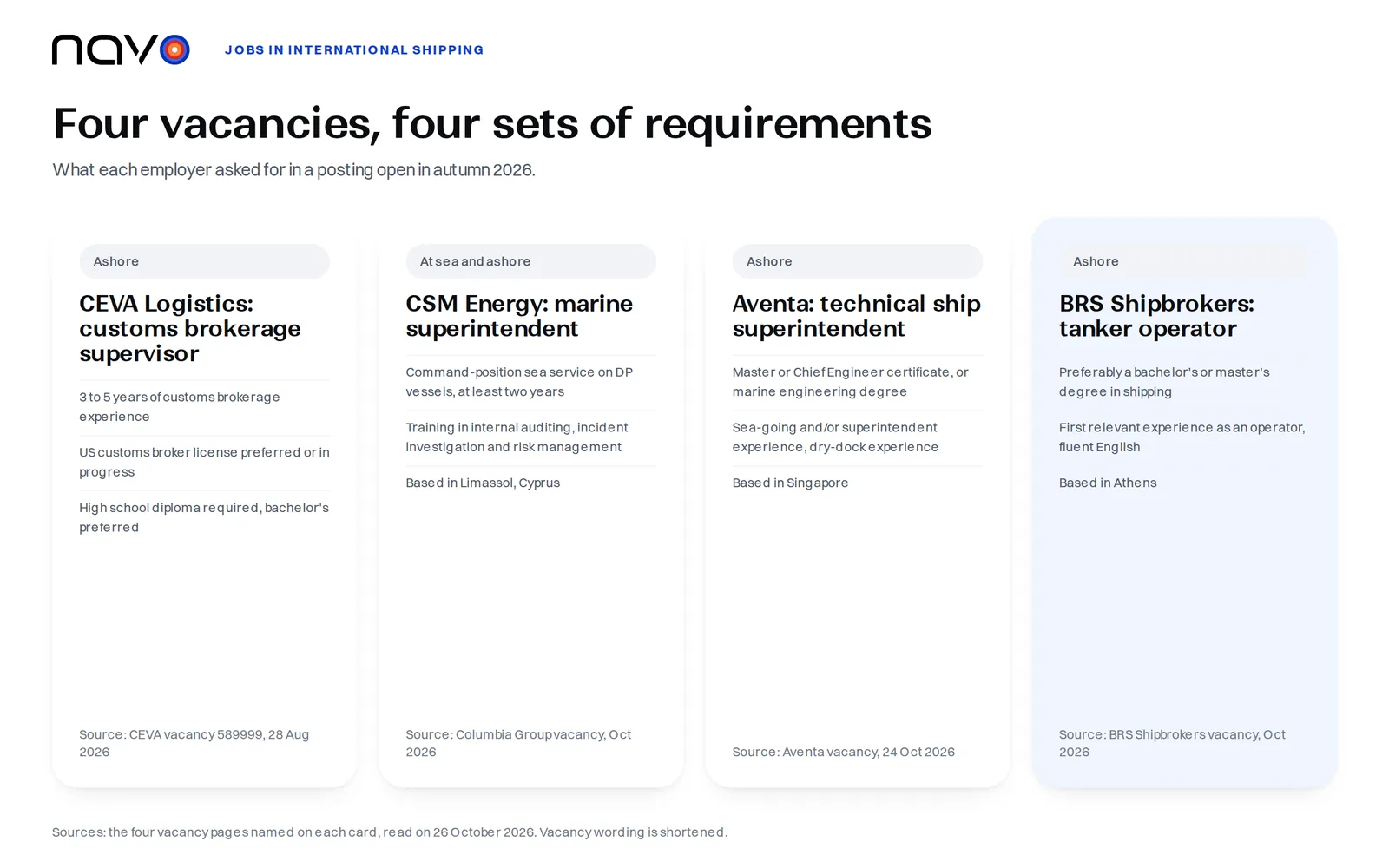Click 'Sea-going and/or superintendent experience' requirement
This screenshot has height=868, width=1389.
coord(835,437)
